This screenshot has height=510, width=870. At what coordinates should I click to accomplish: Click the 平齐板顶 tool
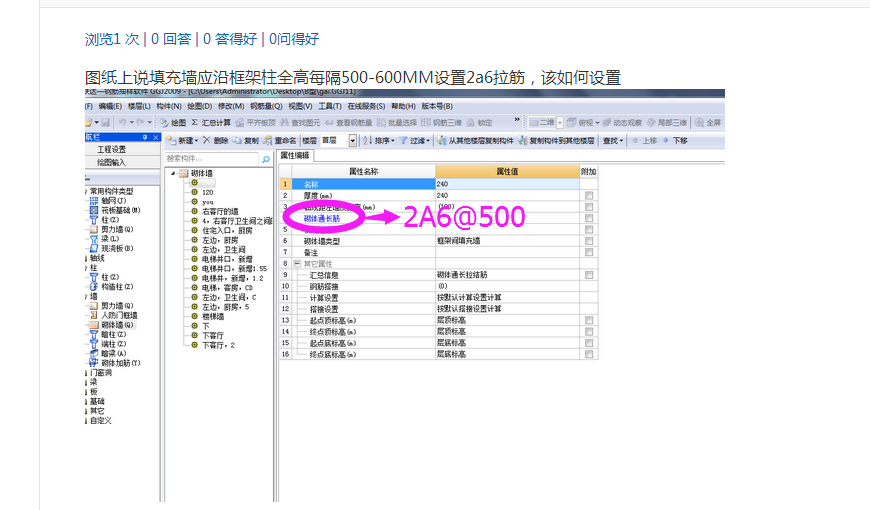coord(256,123)
